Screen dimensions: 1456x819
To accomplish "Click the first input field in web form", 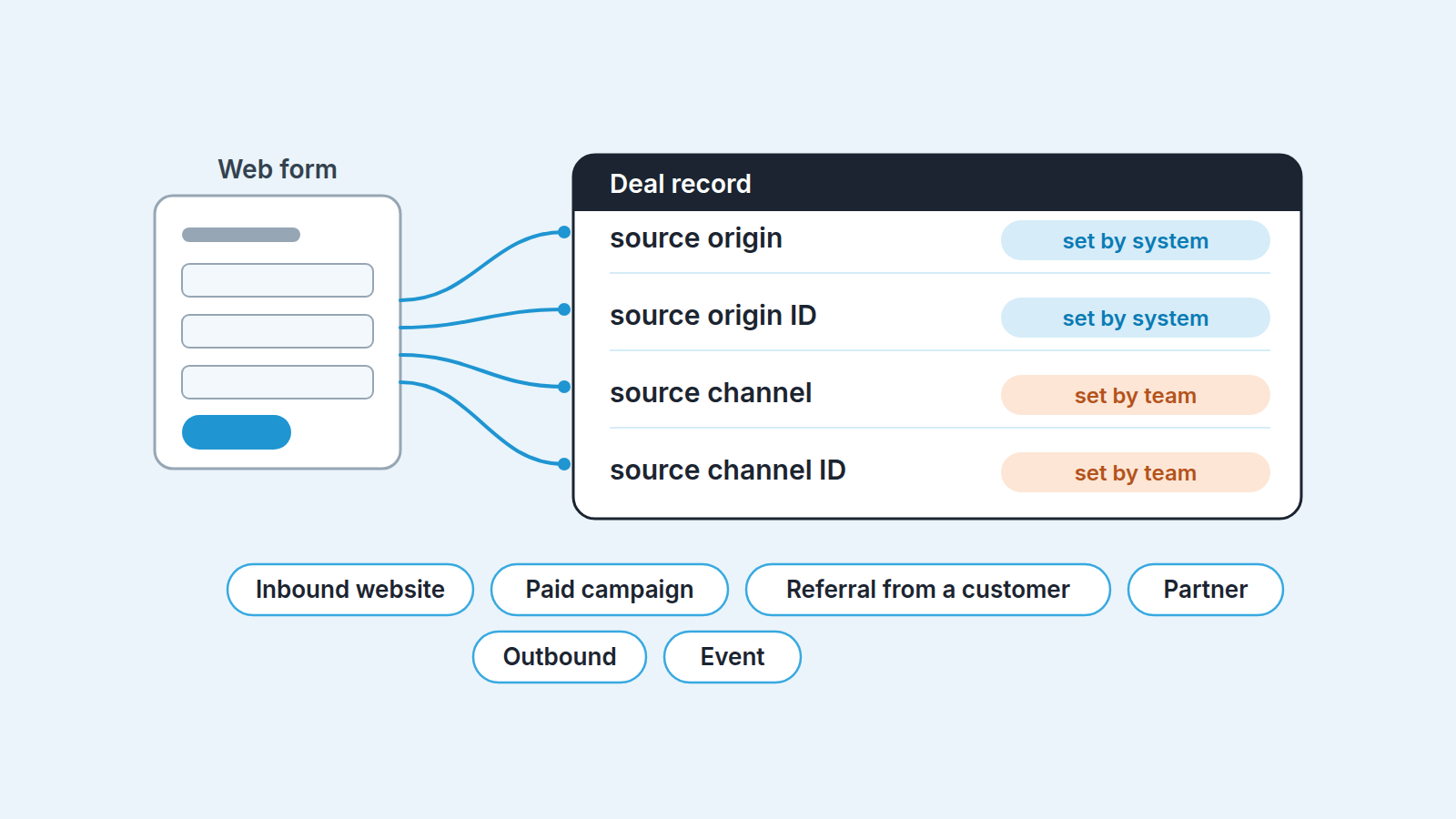I will (x=278, y=280).
